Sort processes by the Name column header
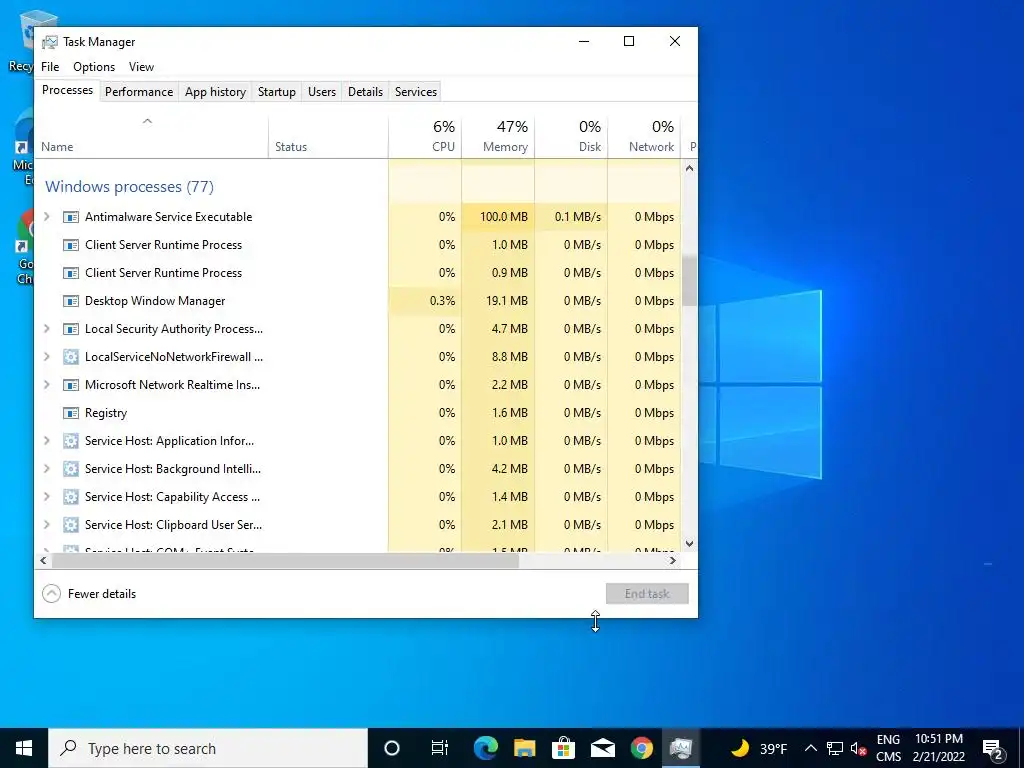The width and height of the screenshot is (1024, 768). click(151, 136)
